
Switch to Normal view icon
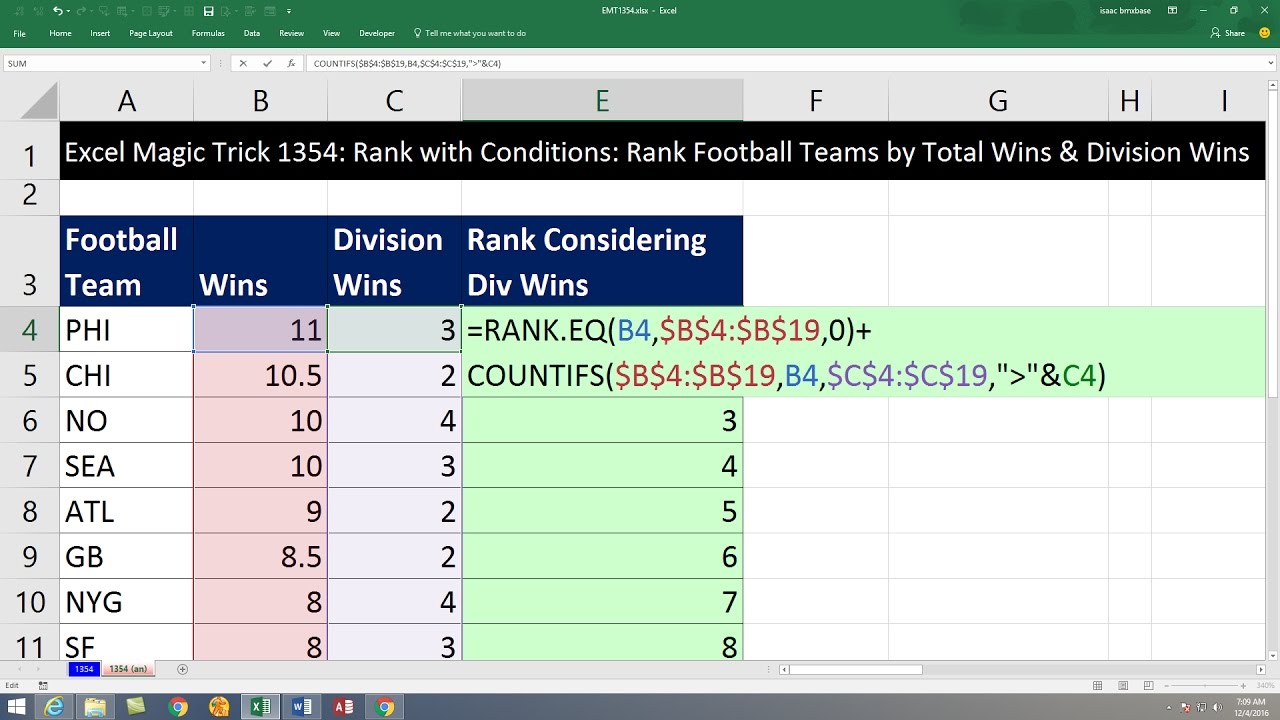pos(1097,685)
